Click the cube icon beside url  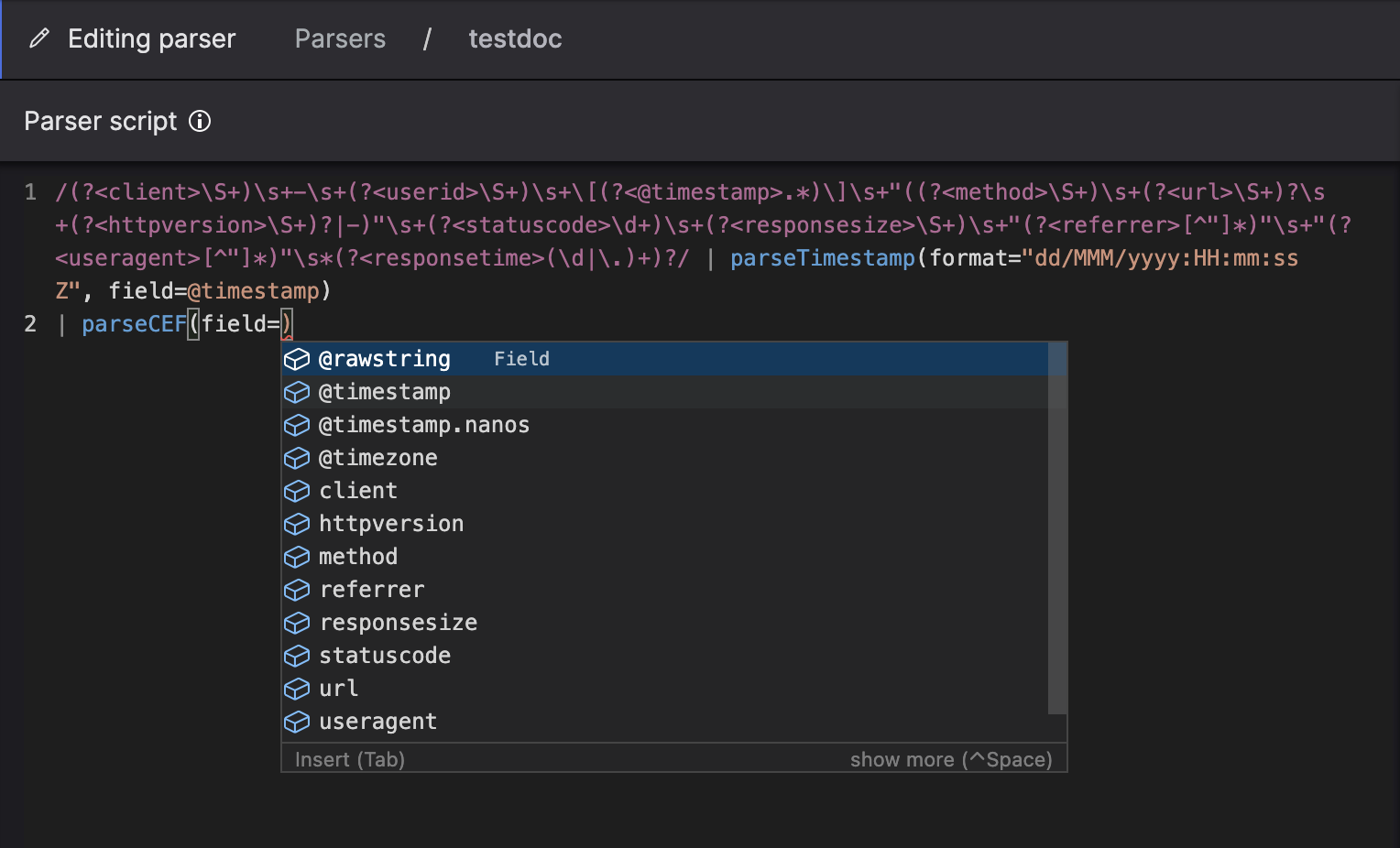(297, 689)
